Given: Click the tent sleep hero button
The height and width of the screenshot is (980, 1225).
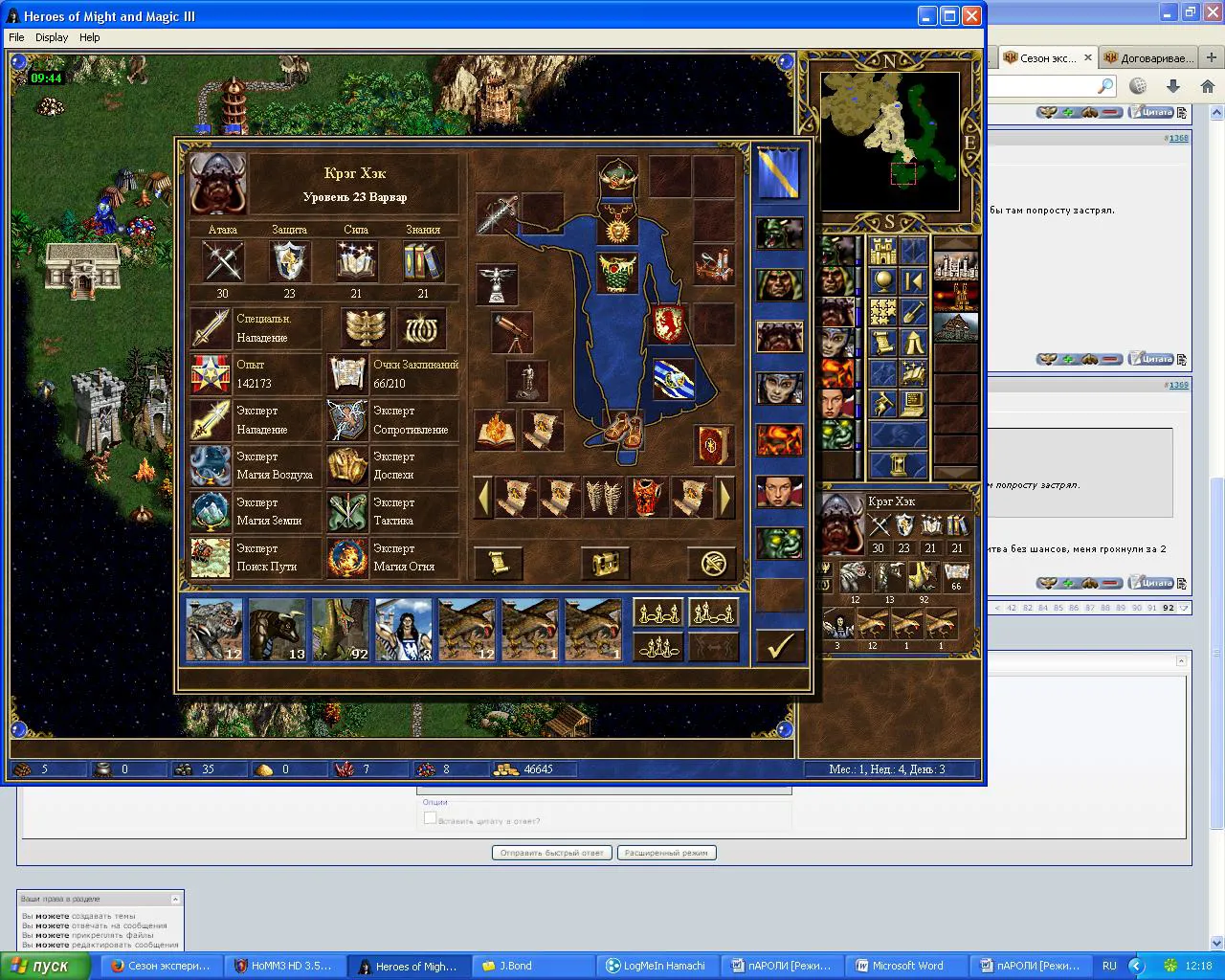Looking at the screenshot, I should pos(913,343).
